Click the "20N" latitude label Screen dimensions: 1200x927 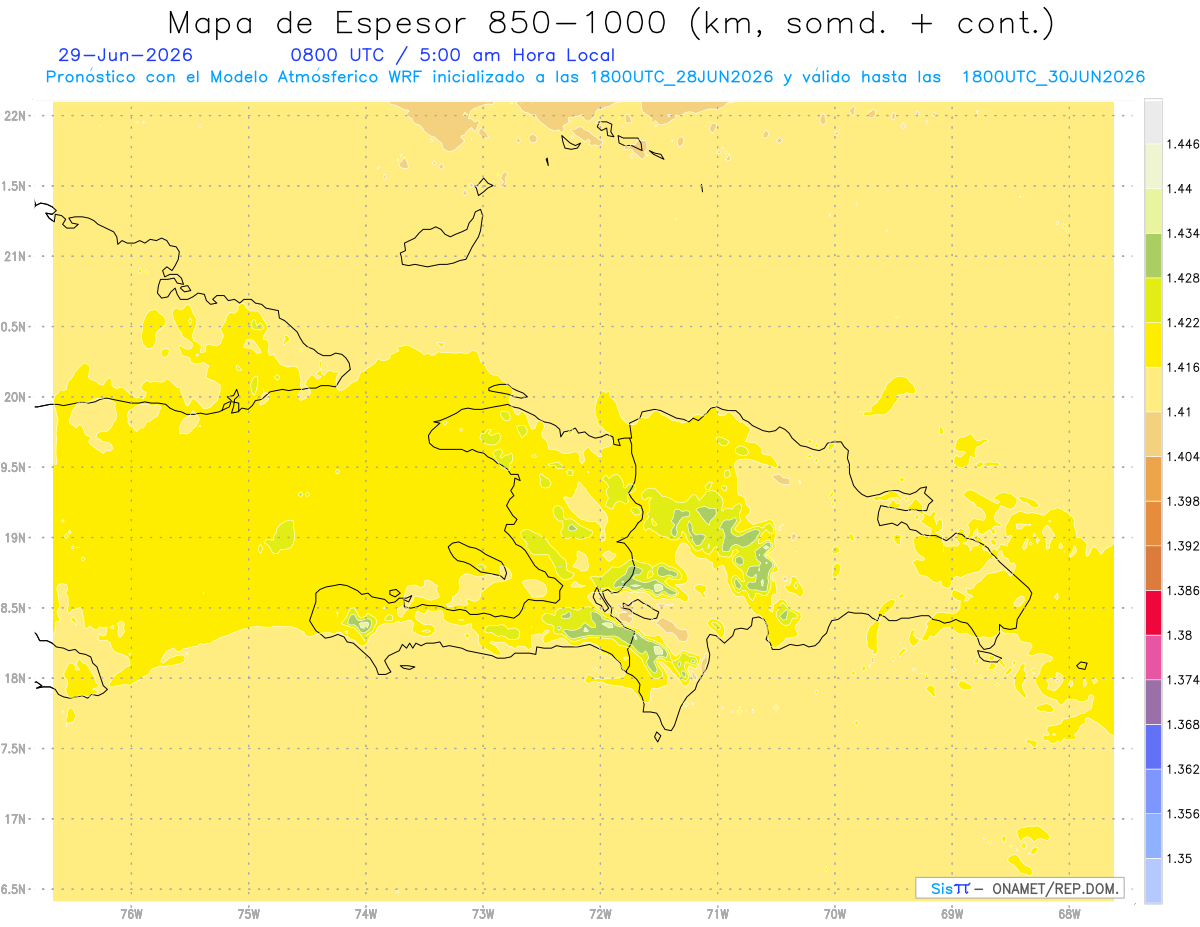tap(16, 397)
